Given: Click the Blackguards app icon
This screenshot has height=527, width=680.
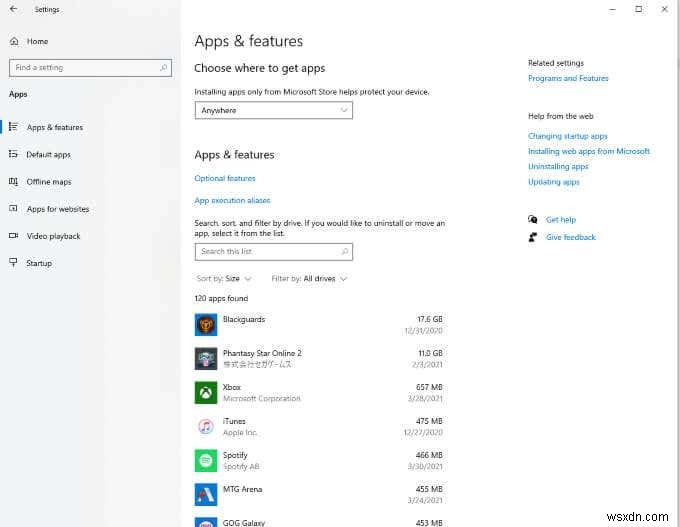Looking at the screenshot, I should point(206,324).
